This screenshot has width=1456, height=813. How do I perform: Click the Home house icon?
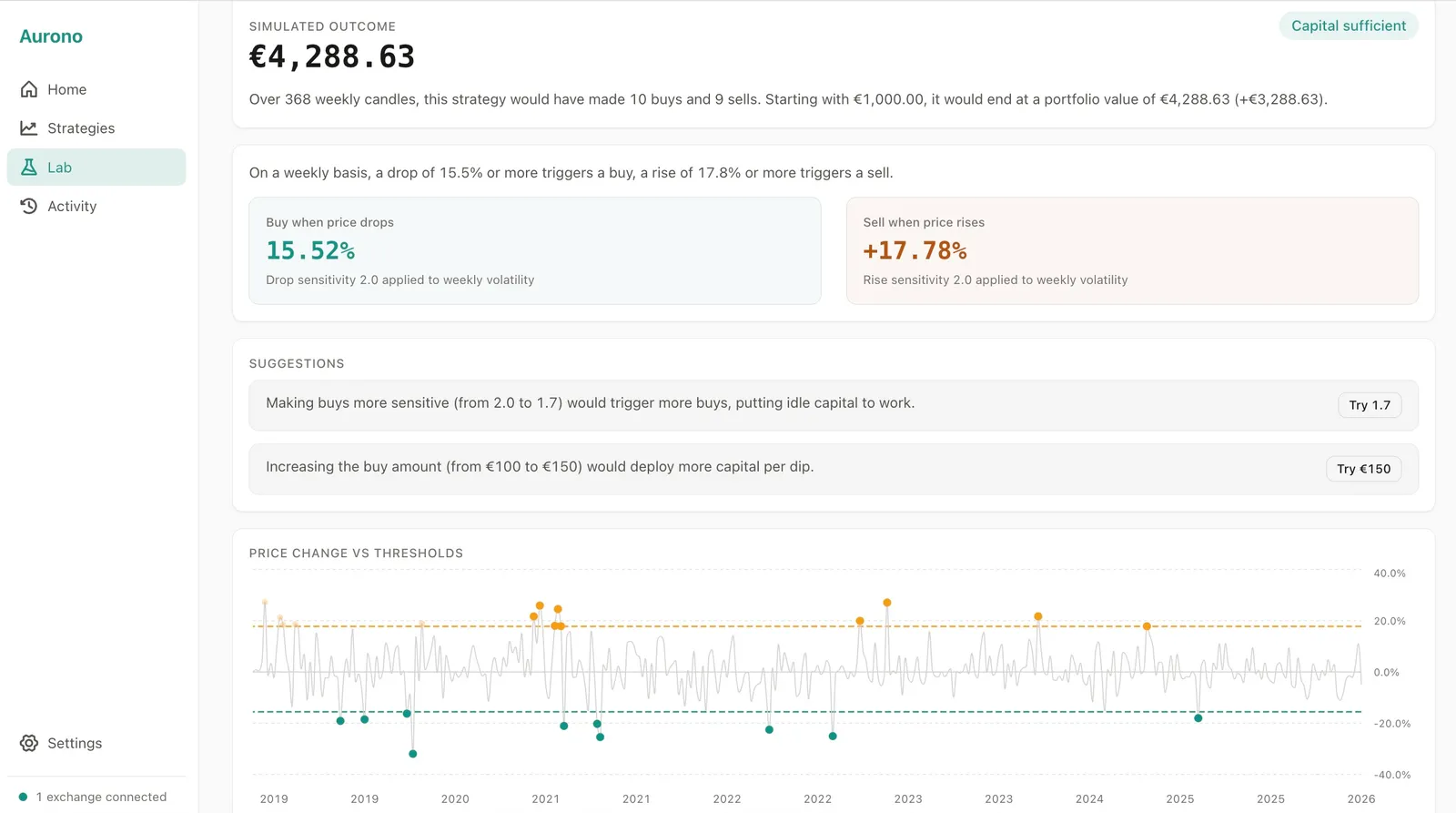coord(29,89)
